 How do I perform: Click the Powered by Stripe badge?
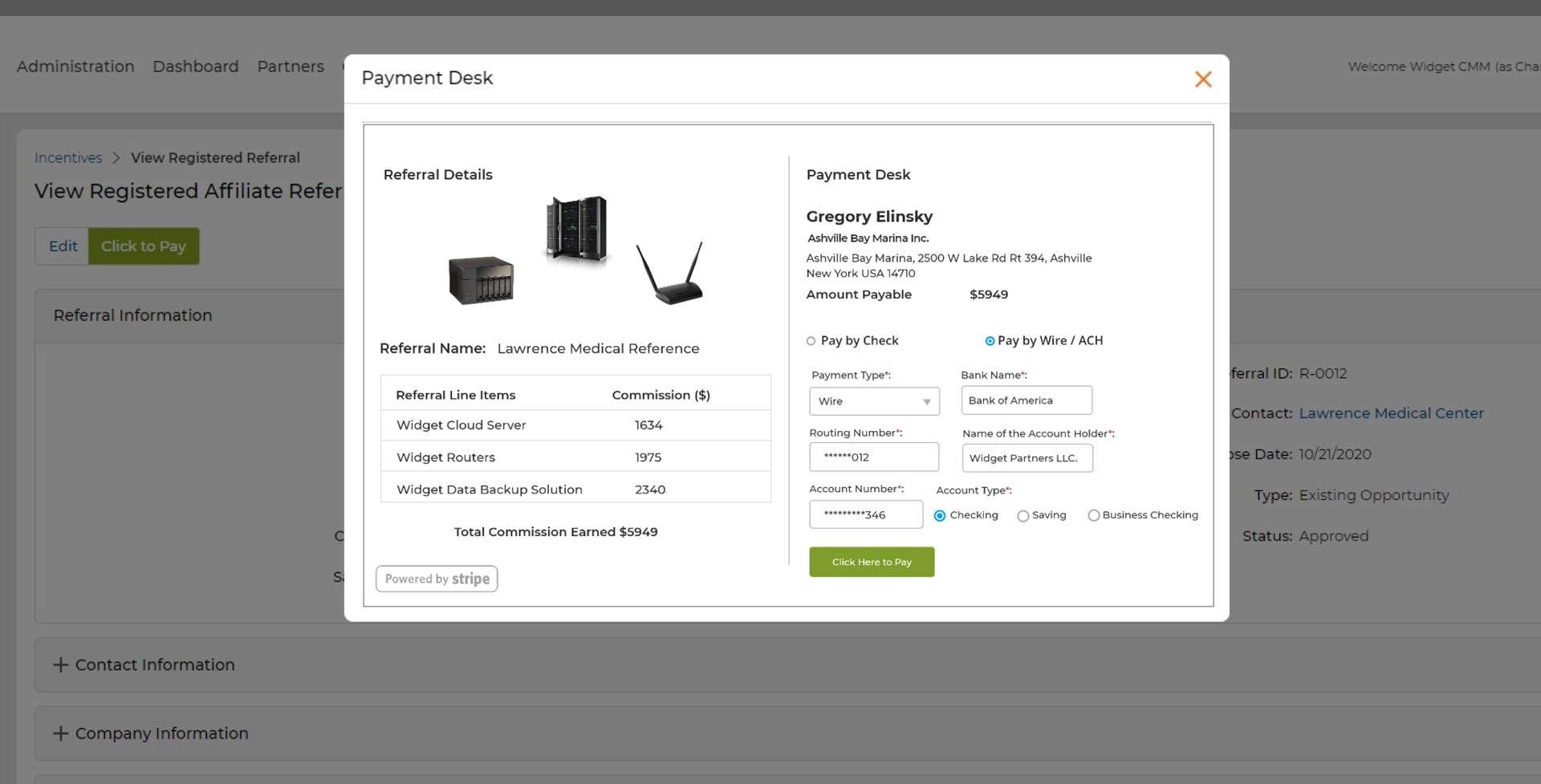[x=436, y=578]
